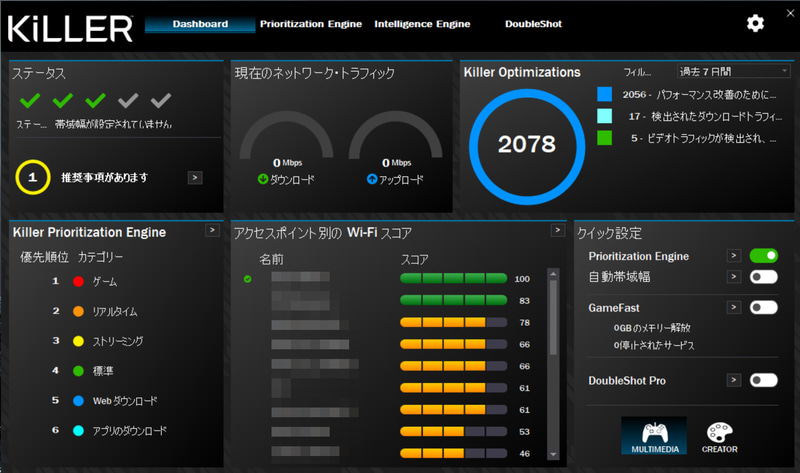
Task: Click the orange リアルタイム category dot
Action: 78,311
